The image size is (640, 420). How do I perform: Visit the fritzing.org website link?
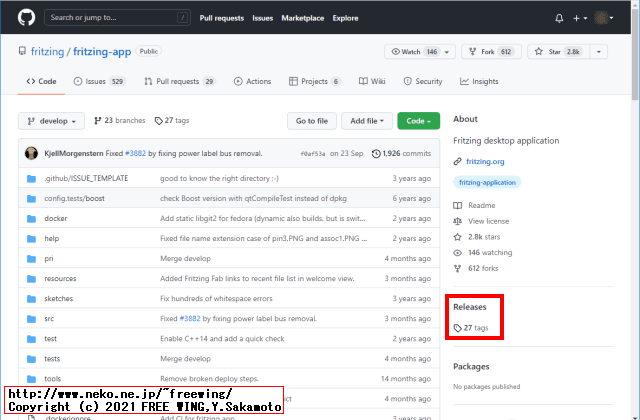(x=485, y=161)
